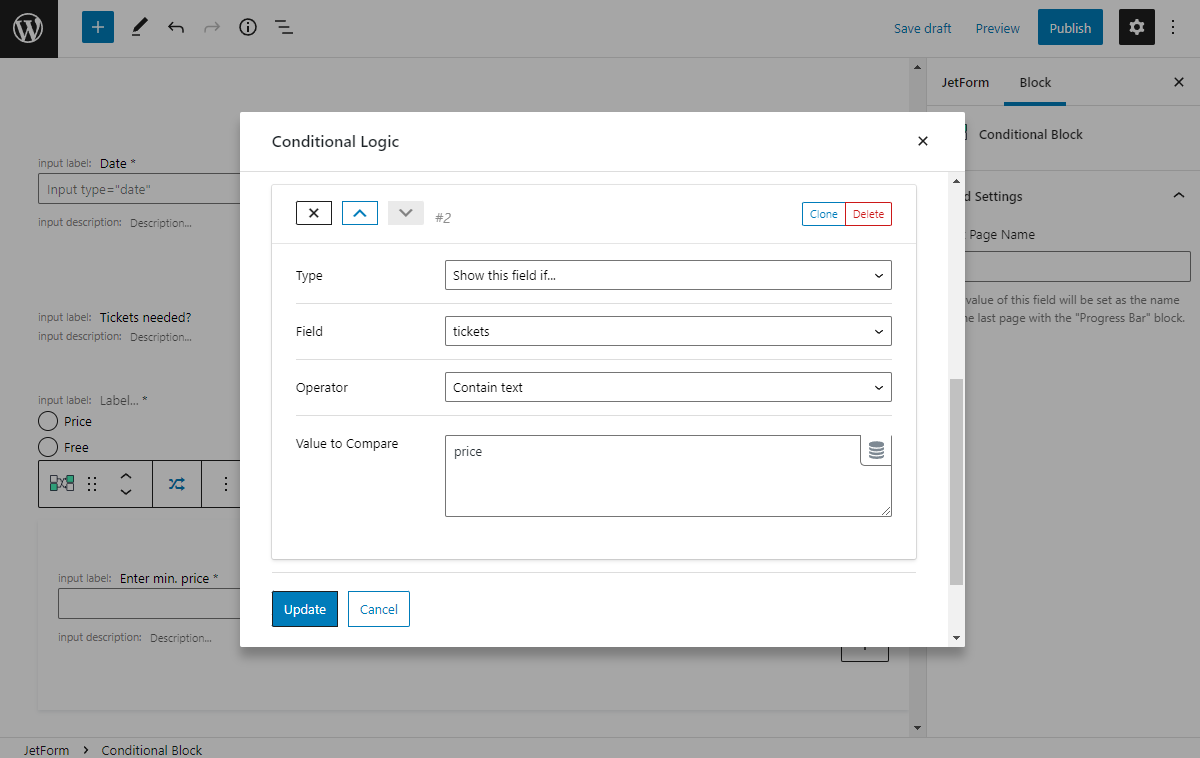Viewport: 1200px width, 758px height.
Task: Click the Settings gear icon
Action: click(1136, 27)
